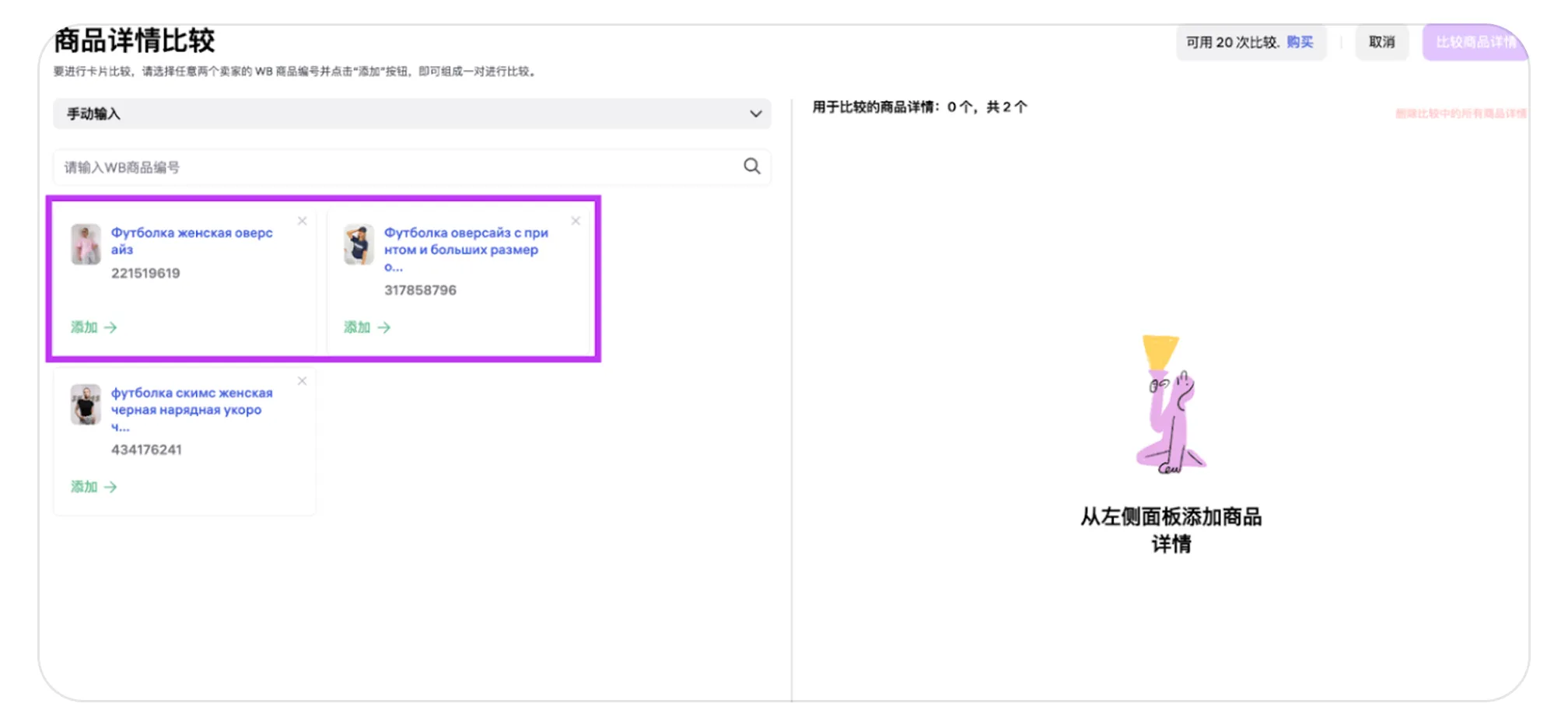Remove card 221519619 using its X icon
The image size is (1568, 728).
302,221
